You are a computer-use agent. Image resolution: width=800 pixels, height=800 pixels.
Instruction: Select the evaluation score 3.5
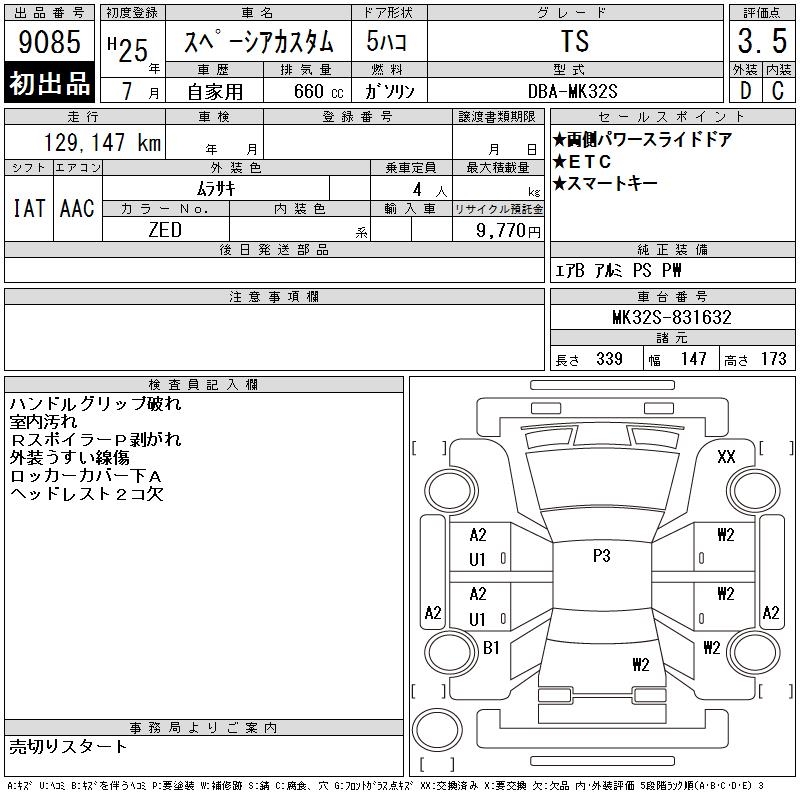click(x=760, y=42)
